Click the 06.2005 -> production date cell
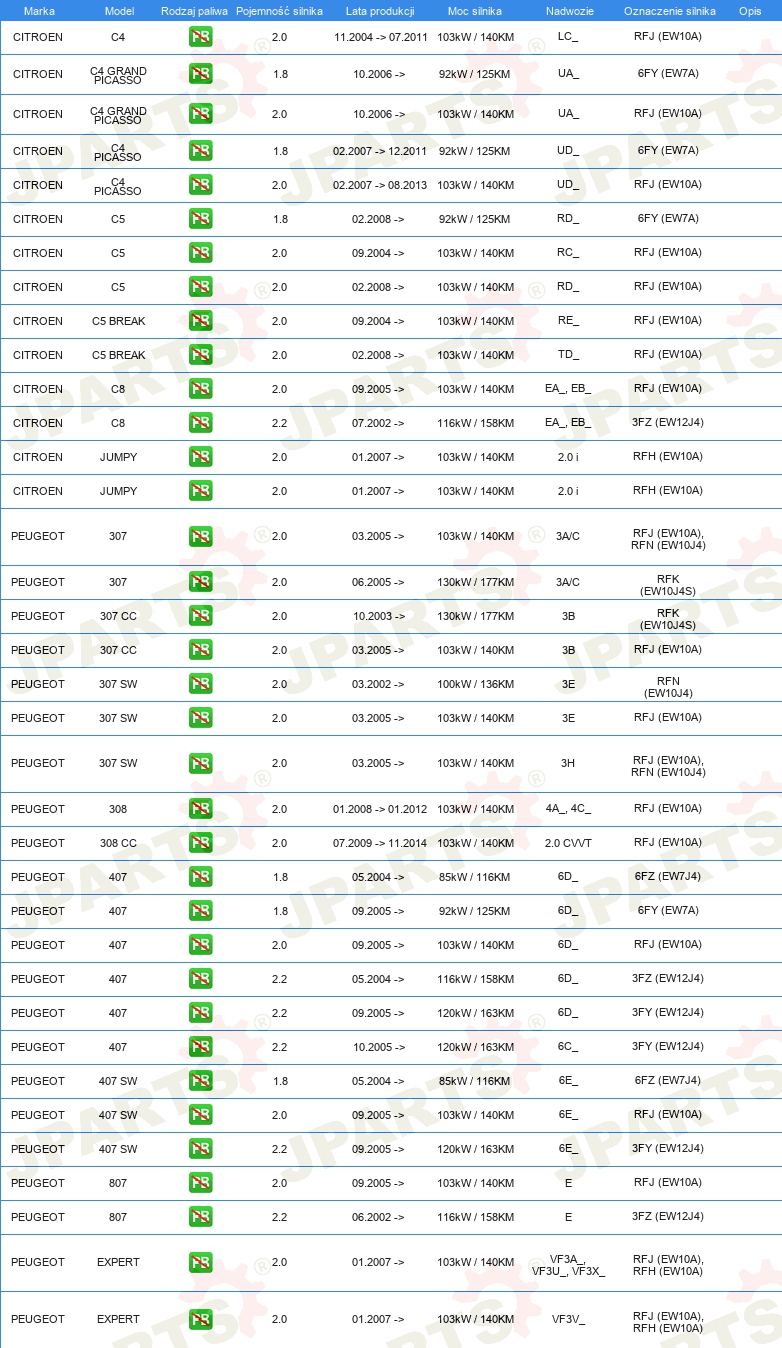The height and width of the screenshot is (1348, 782). coord(379,583)
